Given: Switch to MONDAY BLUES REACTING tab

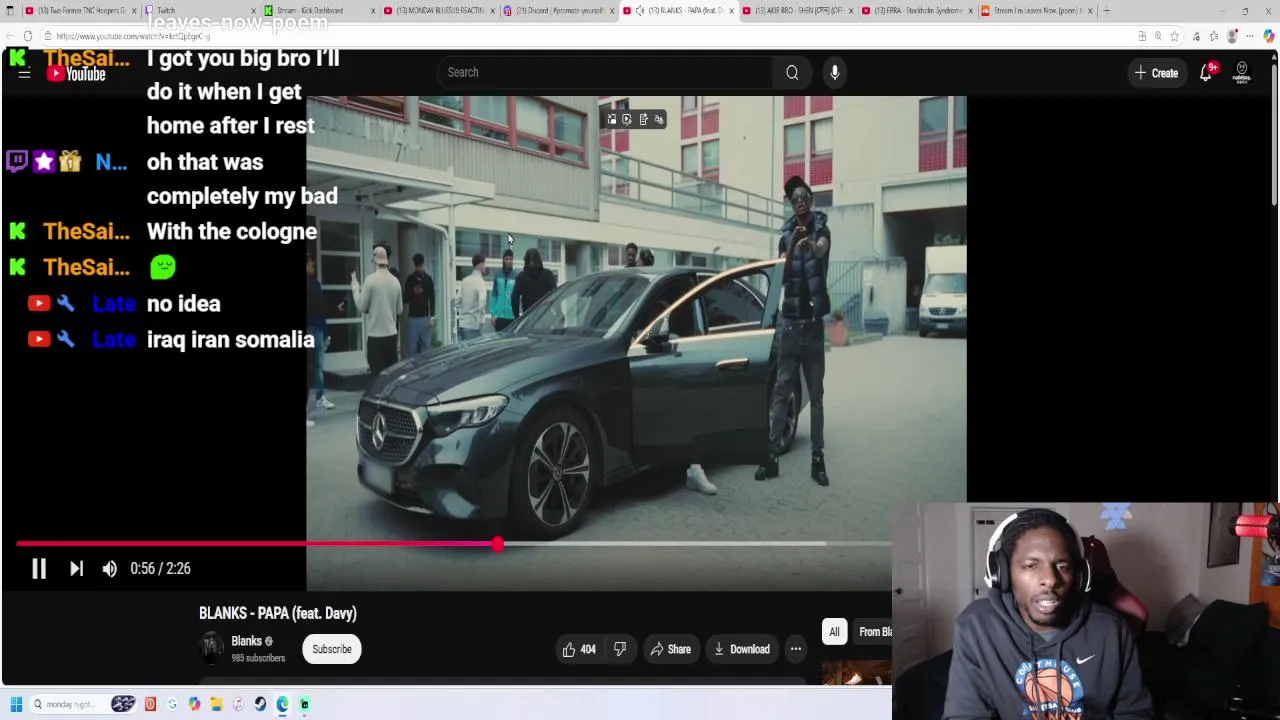Looking at the screenshot, I should 440,11.
